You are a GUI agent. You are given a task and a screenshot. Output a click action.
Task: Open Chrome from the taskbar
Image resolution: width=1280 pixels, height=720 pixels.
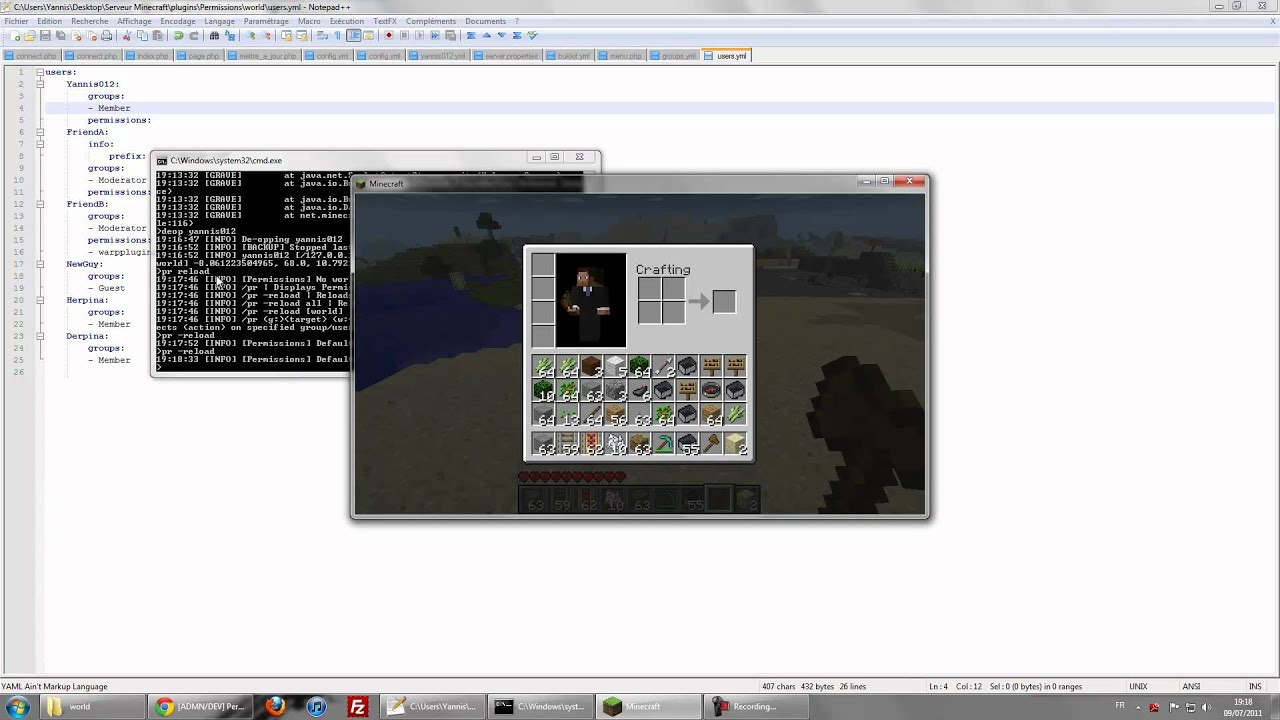200,706
